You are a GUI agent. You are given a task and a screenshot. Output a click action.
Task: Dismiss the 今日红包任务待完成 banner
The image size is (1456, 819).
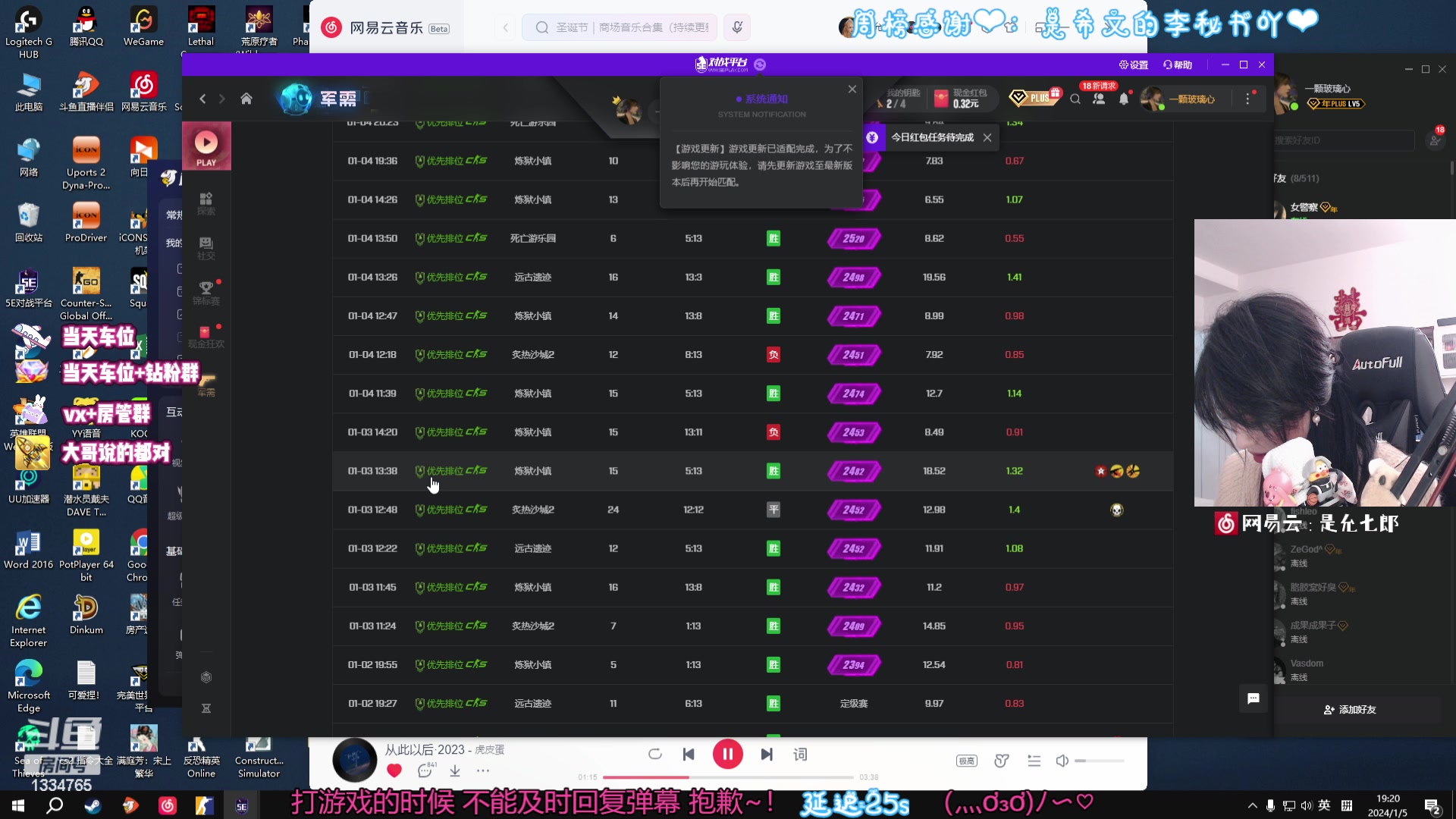pos(987,137)
